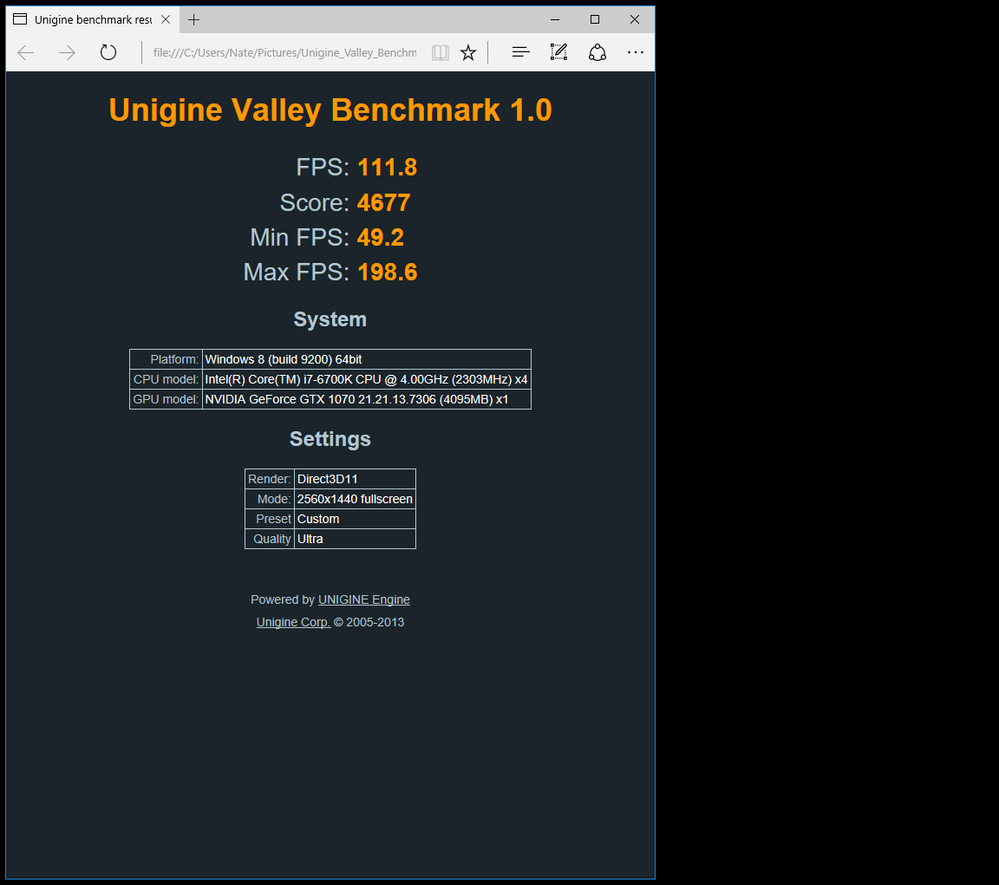Click the CPU model: row label
This screenshot has height=885, width=999.
coord(166,379)
